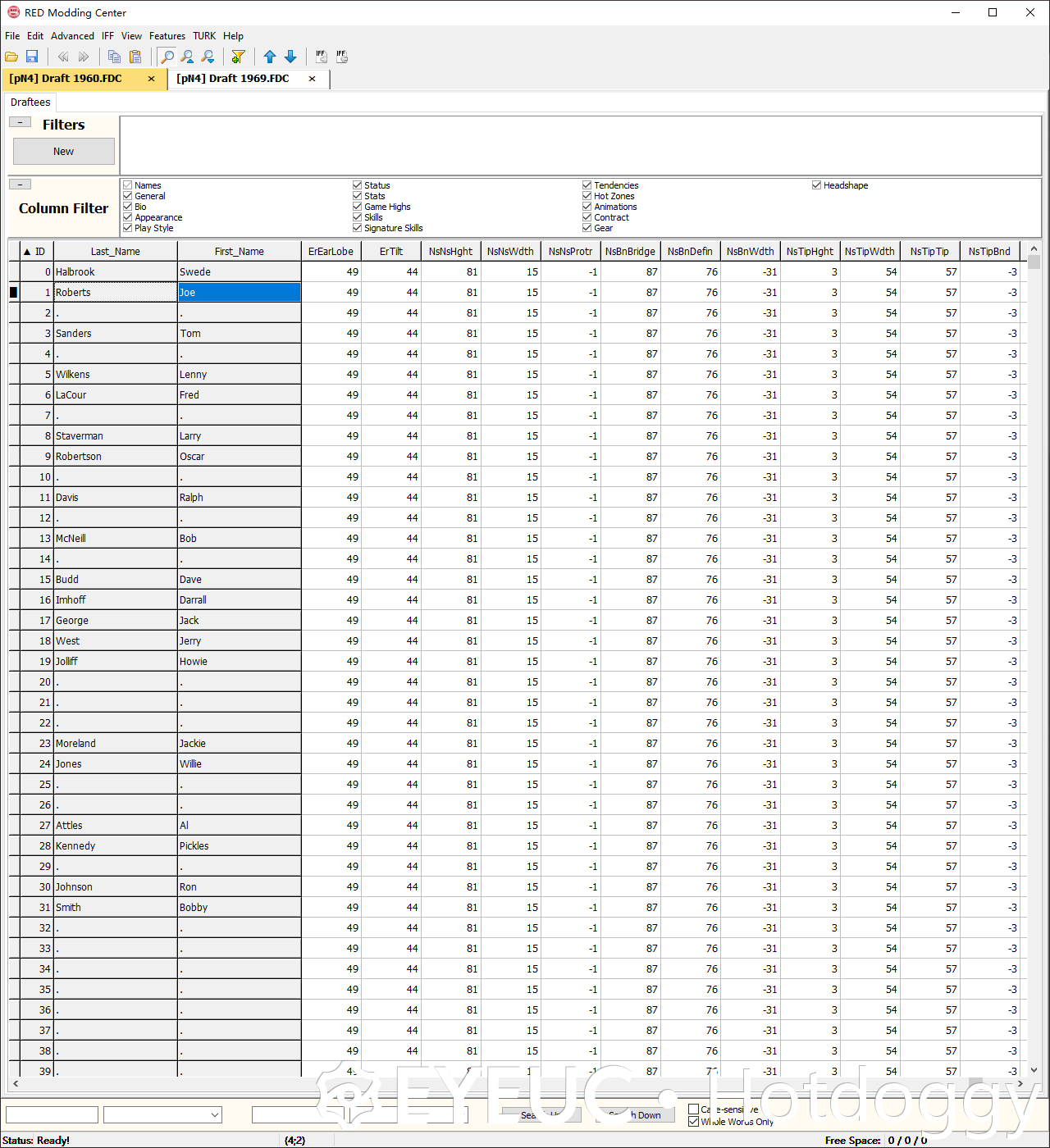Image resolution: width=1050 pixels, height=1148 pixels.
Task: Toggle the Whole Words Only checkbox
Action: pos(694,1122)
